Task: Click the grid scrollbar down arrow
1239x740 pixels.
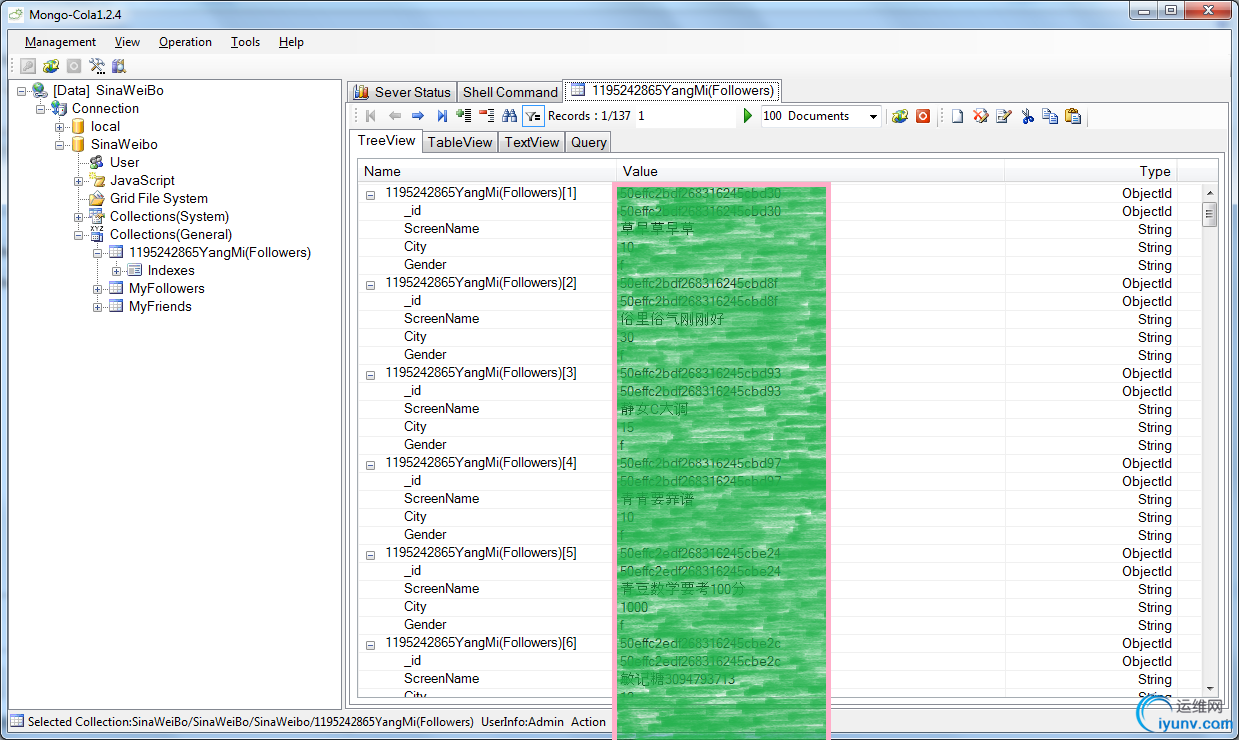Action: pyautogui.click(x=1209, y=688)
